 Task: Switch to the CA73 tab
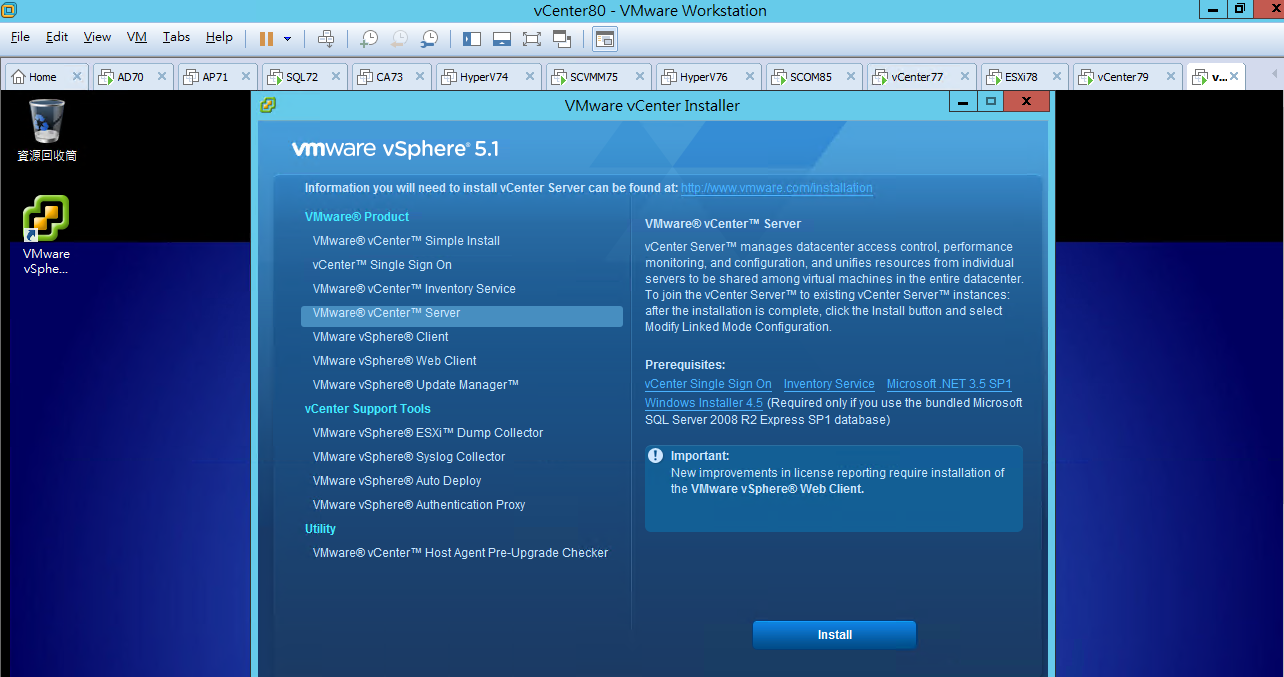coord(390,77)
